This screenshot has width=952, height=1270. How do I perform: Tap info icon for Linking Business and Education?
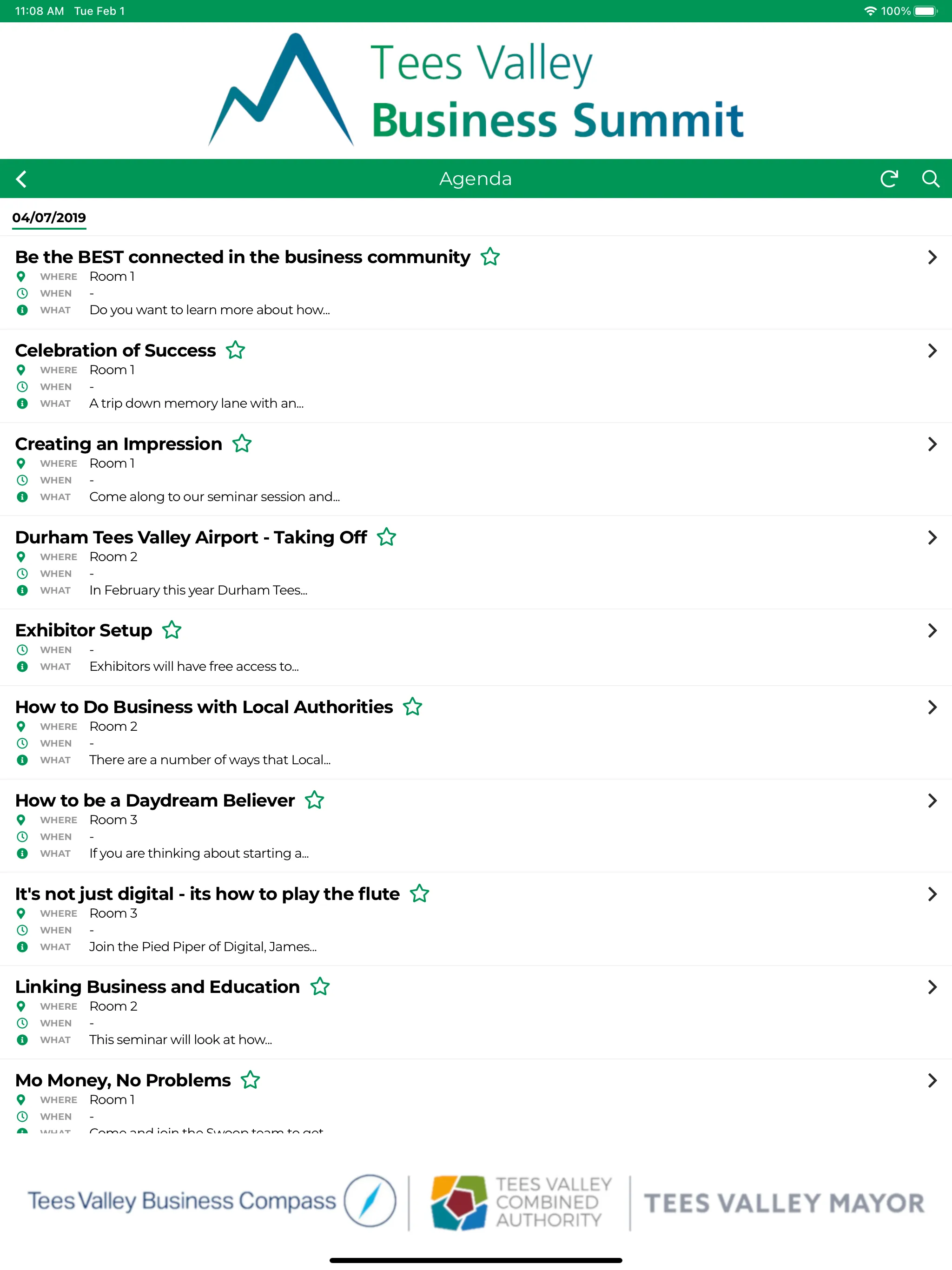22,1040
